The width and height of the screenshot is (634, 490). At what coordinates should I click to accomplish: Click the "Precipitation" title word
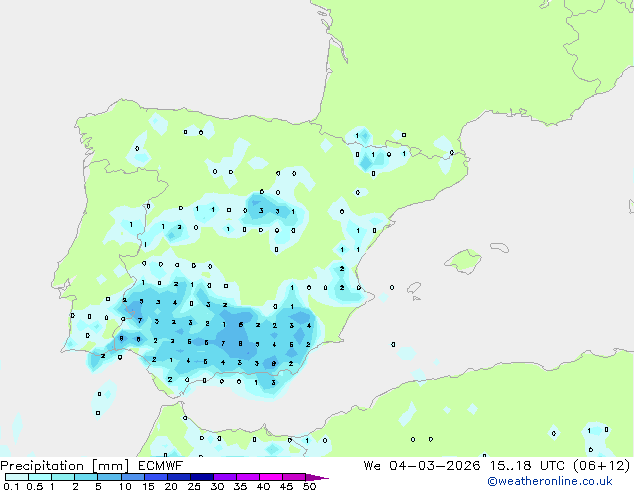click(x=42, y=466)
